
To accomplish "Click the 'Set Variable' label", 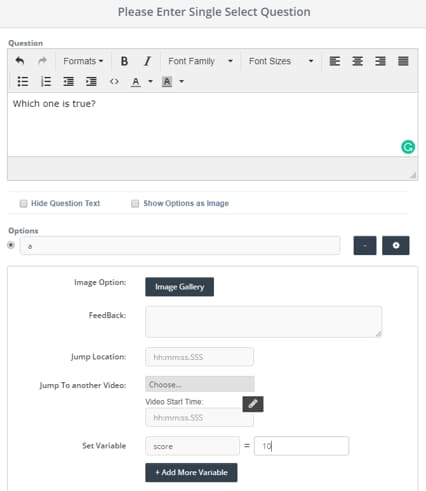I will tap(104, 446).
